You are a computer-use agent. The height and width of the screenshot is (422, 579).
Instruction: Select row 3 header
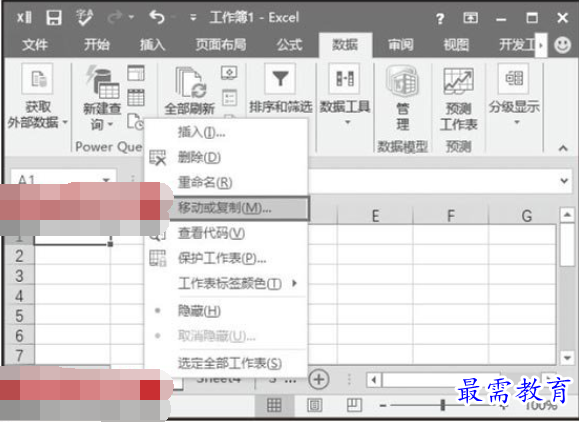(x=20, y=276)
